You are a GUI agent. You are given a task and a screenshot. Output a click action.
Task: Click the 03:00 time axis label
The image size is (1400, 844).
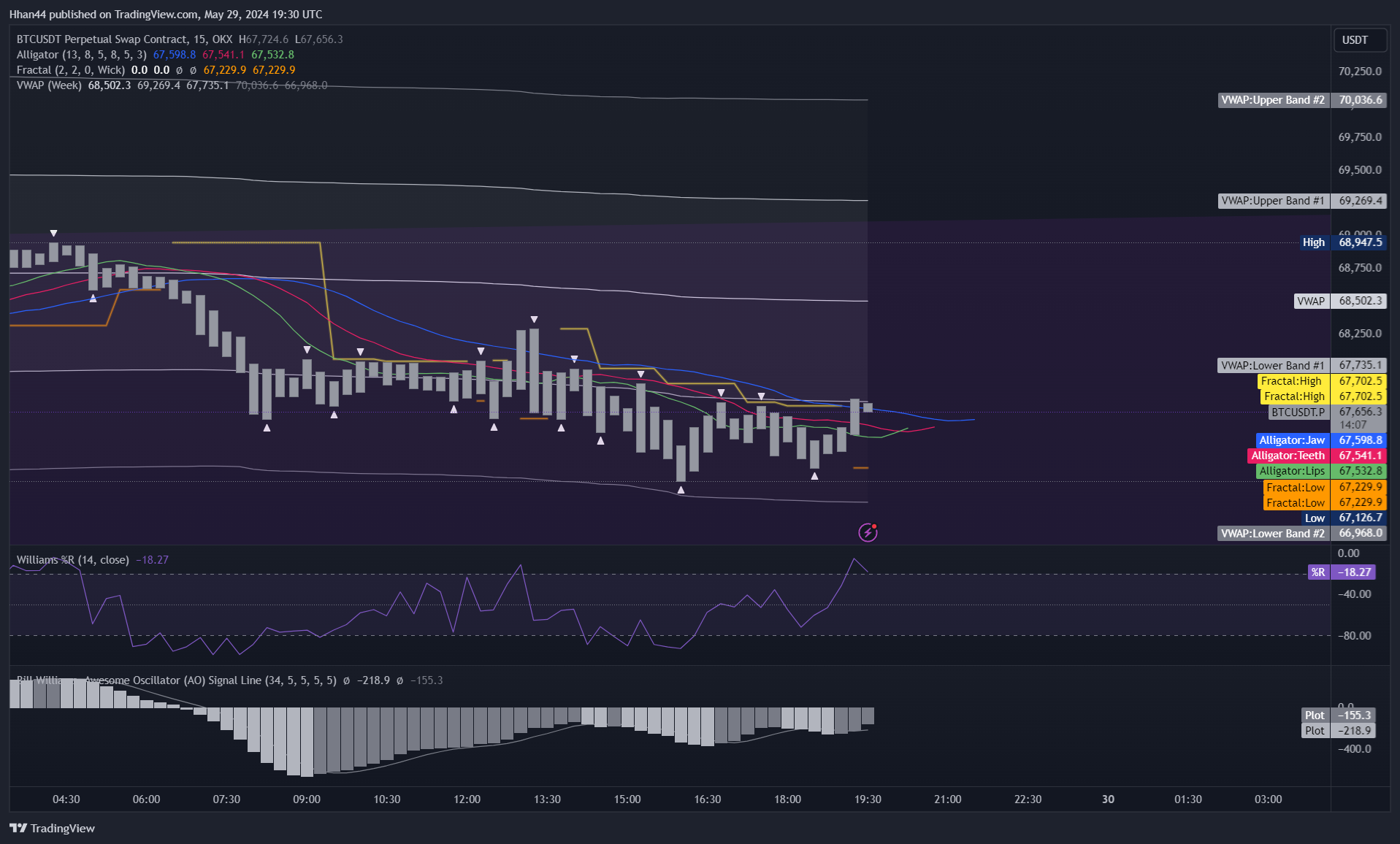point(1268,799)
